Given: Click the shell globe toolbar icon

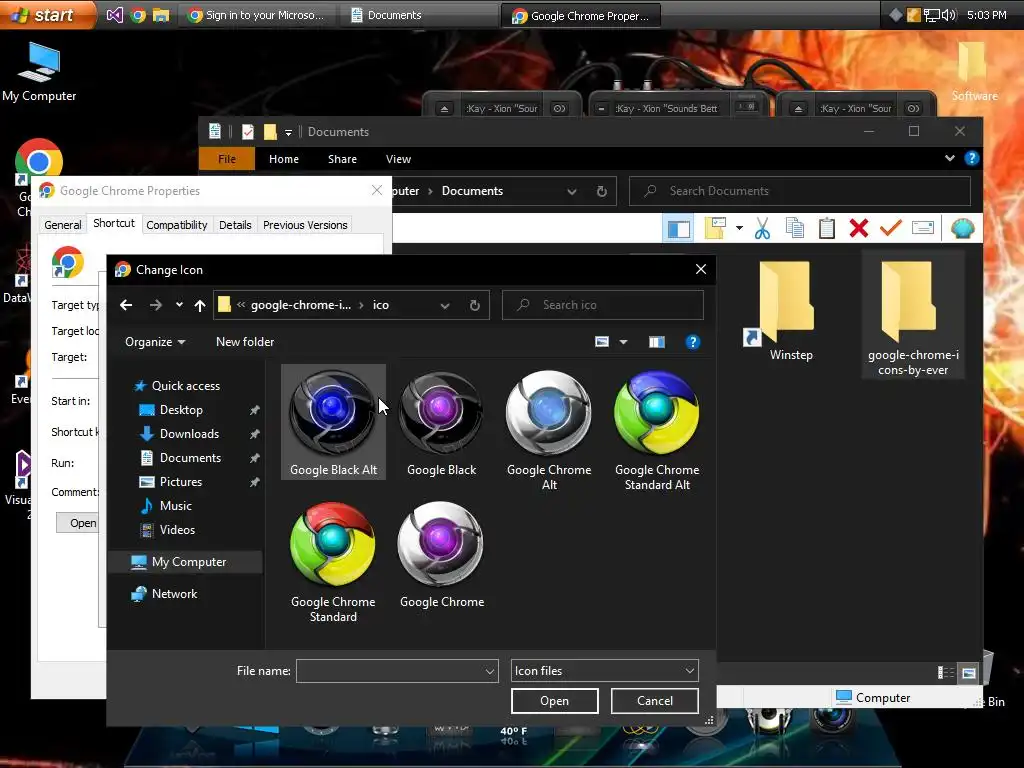Looking at the screenshot, I should (962, 229).
